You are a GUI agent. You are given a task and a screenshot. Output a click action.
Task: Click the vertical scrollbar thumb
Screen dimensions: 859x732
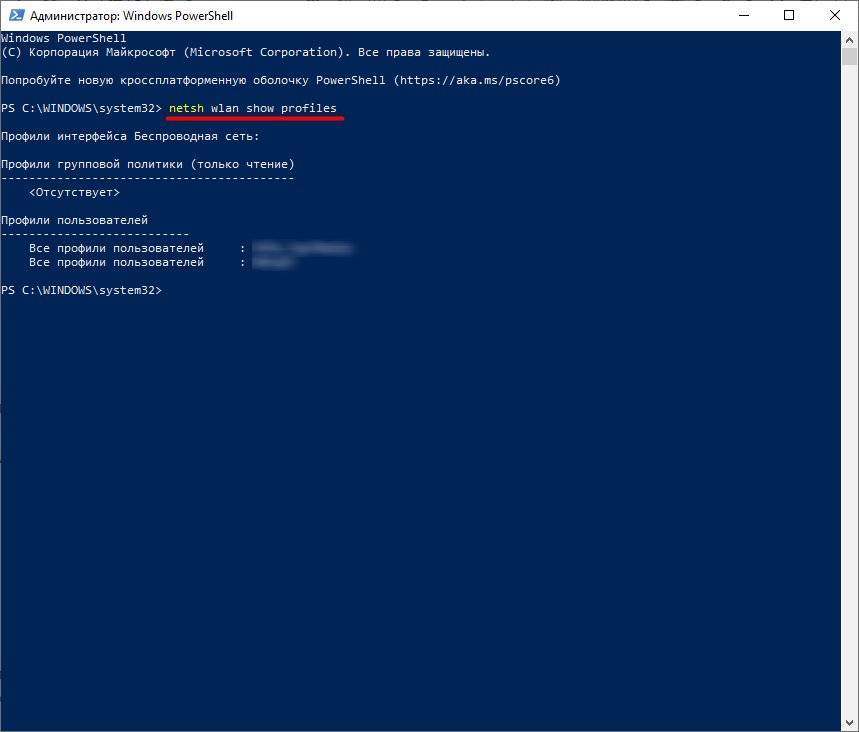pyautogui.click(x=850, y=56)
